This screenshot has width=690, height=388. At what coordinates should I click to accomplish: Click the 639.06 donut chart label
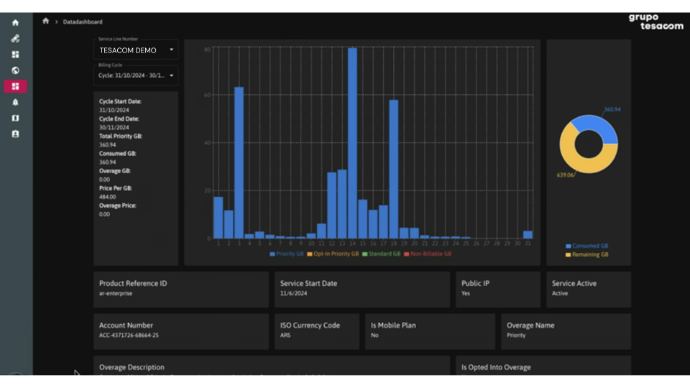(x=565, y=175)
